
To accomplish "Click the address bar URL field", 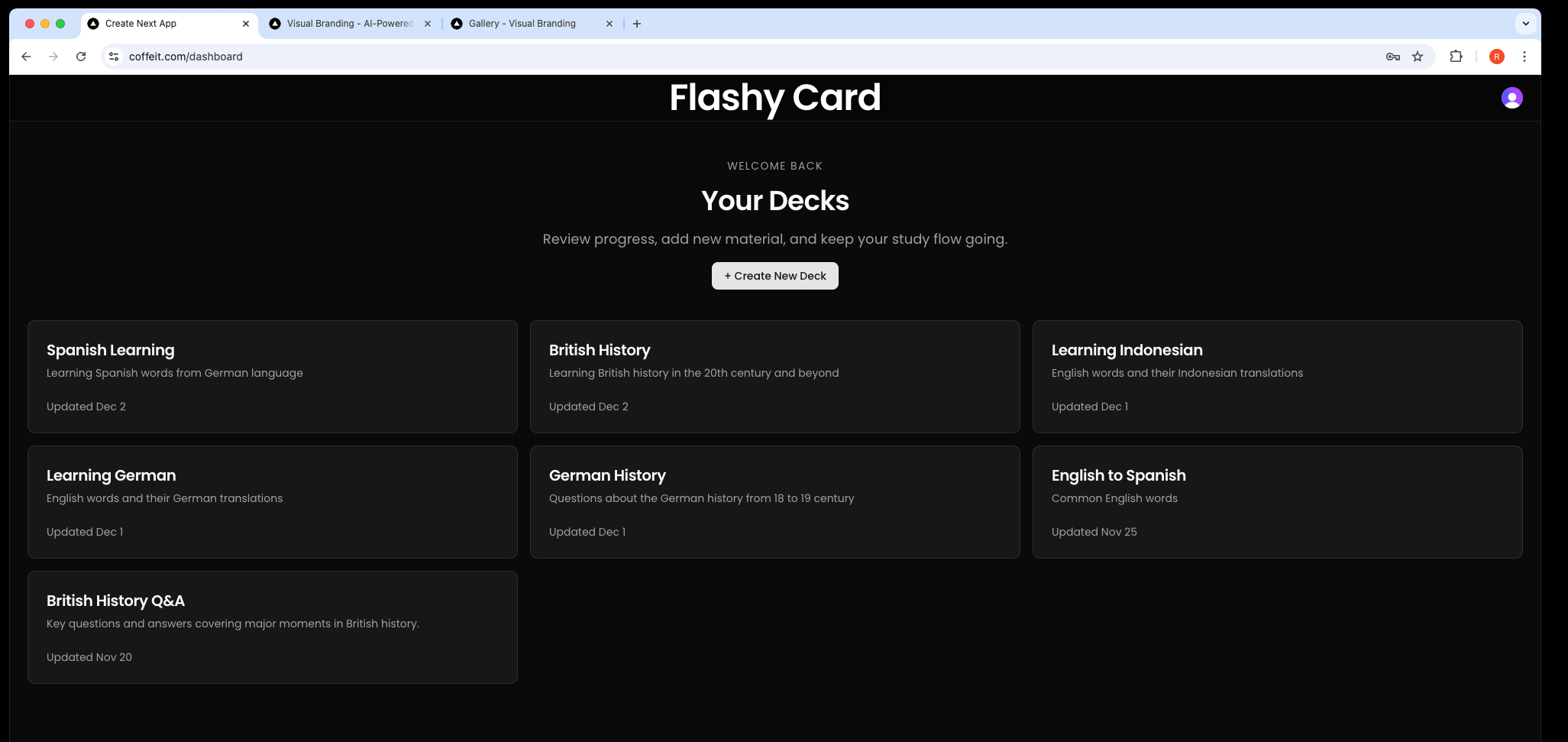I will click(x=687, y=57).
